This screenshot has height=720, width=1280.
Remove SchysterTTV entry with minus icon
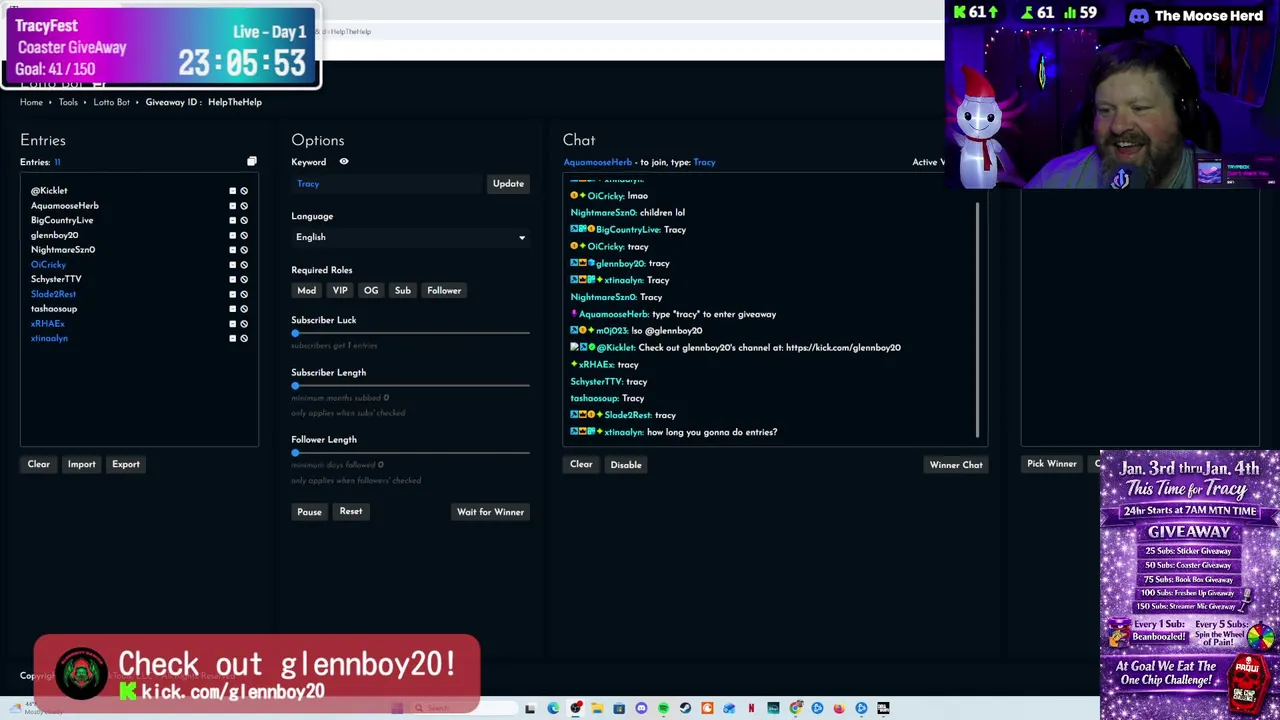tap(233, 279)
